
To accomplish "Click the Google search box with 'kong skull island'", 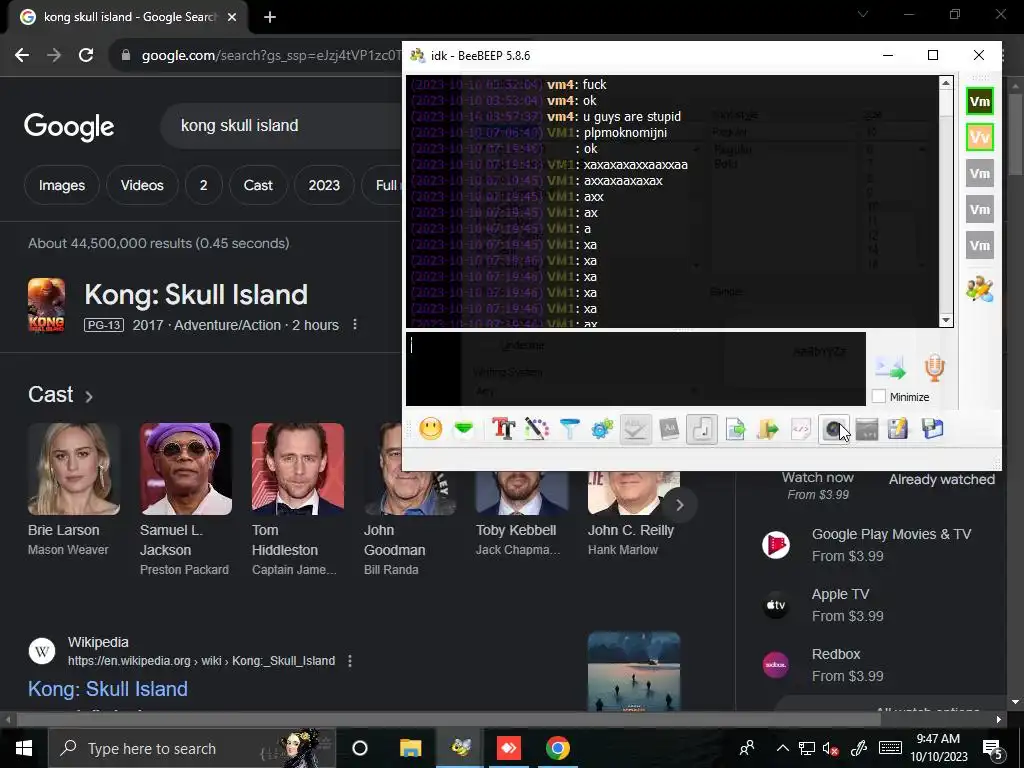I will 281,125.
